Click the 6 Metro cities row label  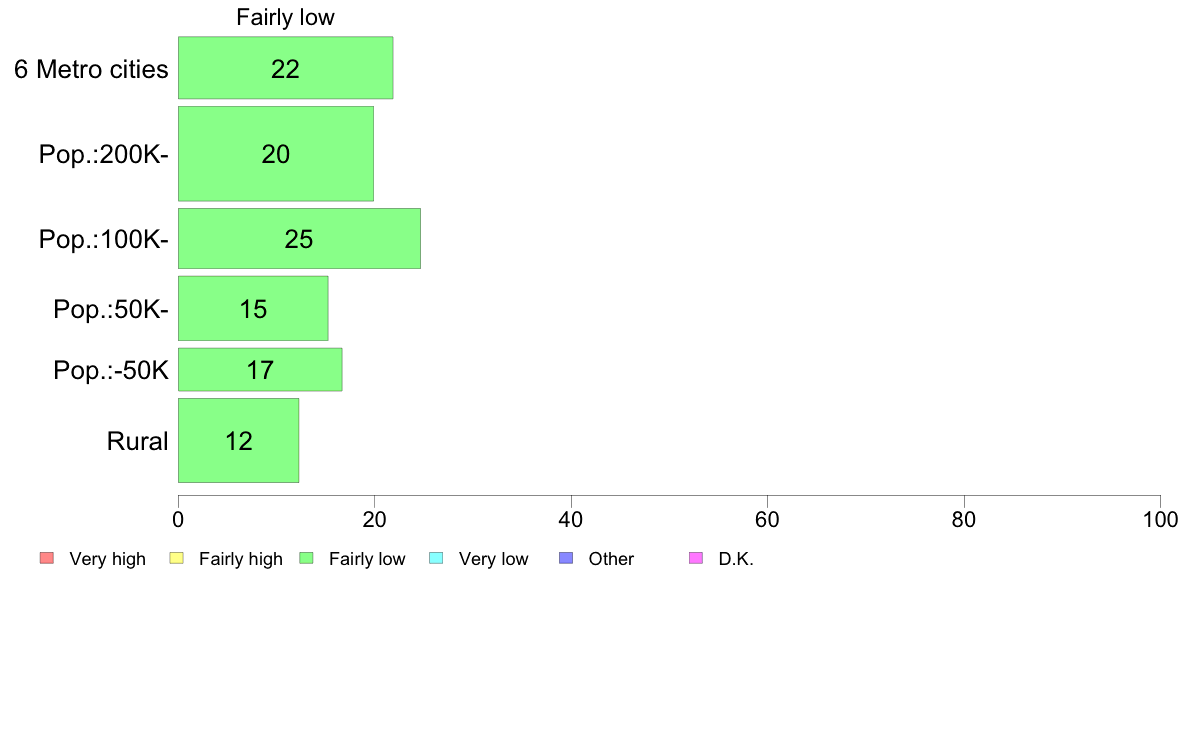coord(91,69)
